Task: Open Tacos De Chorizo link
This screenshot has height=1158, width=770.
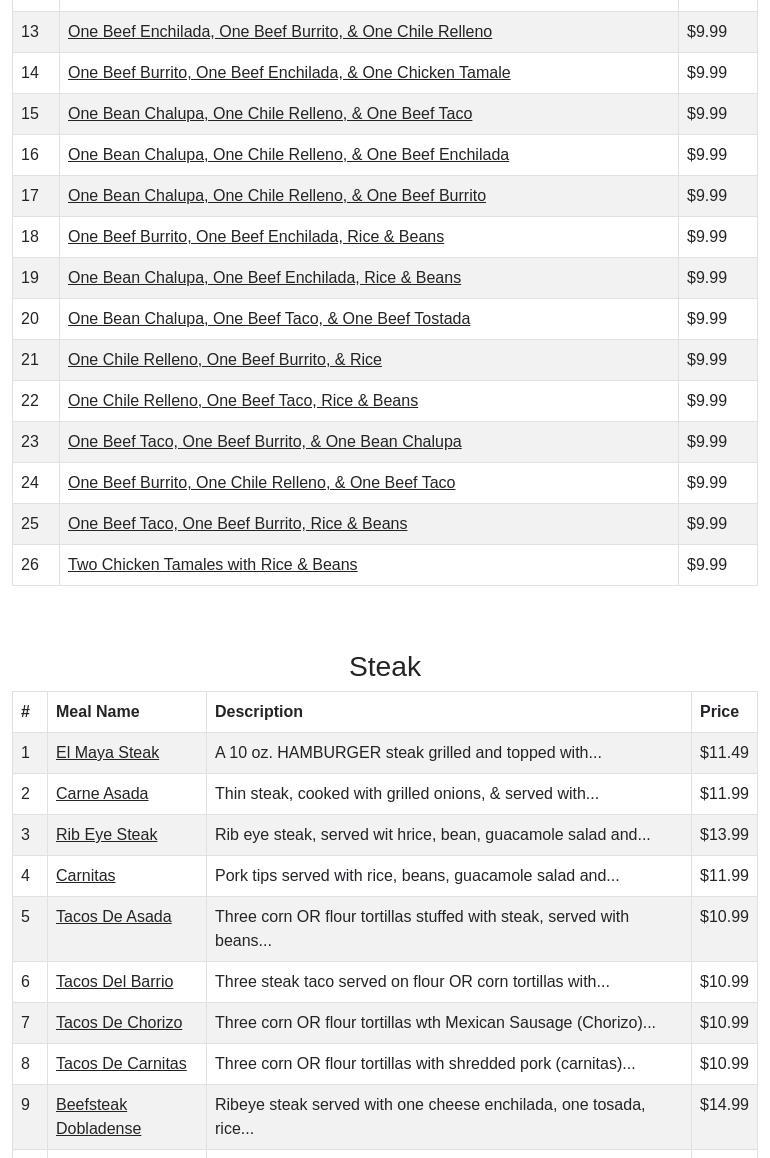Action: [119, 1022]
